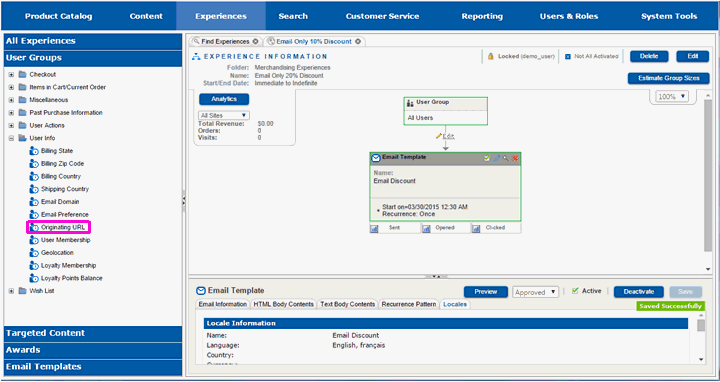Click Estimate Group Sizes button

coord(669,79)
